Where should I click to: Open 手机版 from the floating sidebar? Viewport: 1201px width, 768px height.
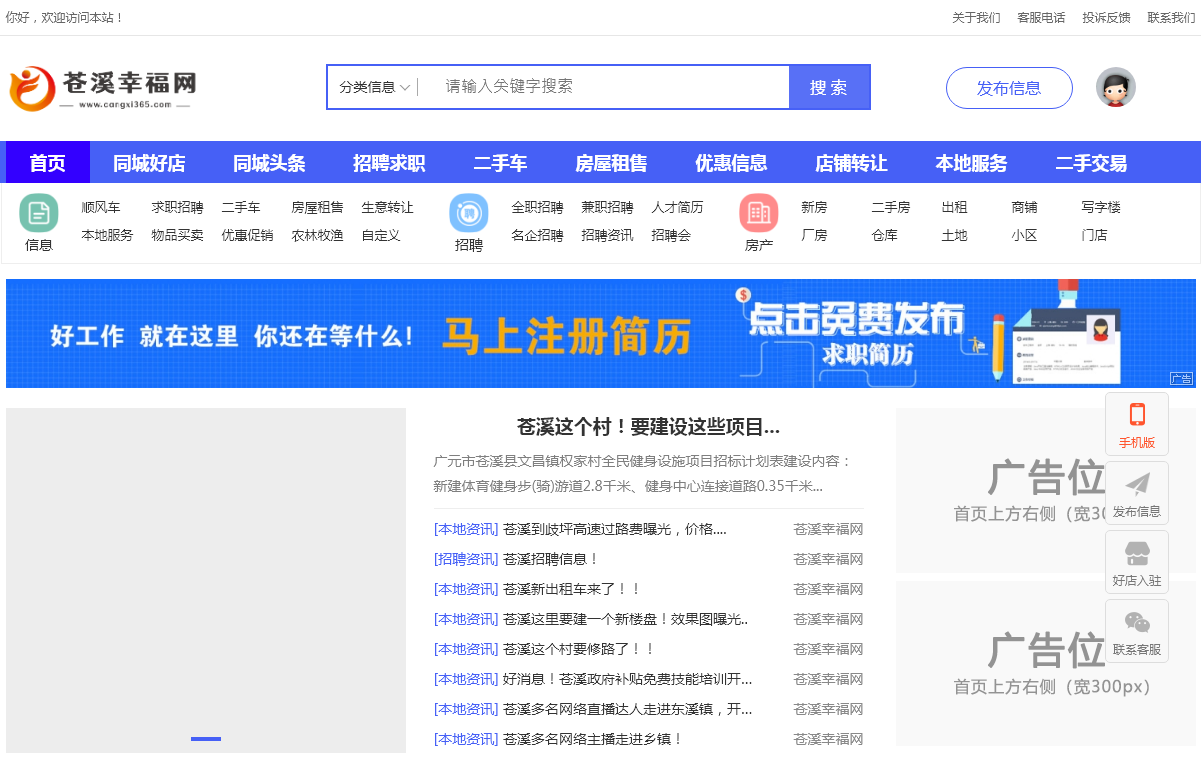[1137, 424]
